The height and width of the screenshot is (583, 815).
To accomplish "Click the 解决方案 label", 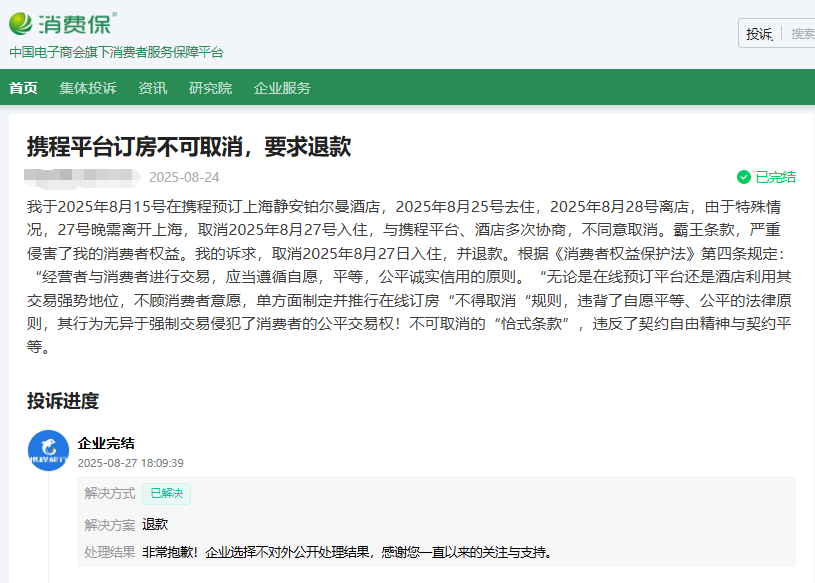I will pyautogui.click(x=110, y=525).
